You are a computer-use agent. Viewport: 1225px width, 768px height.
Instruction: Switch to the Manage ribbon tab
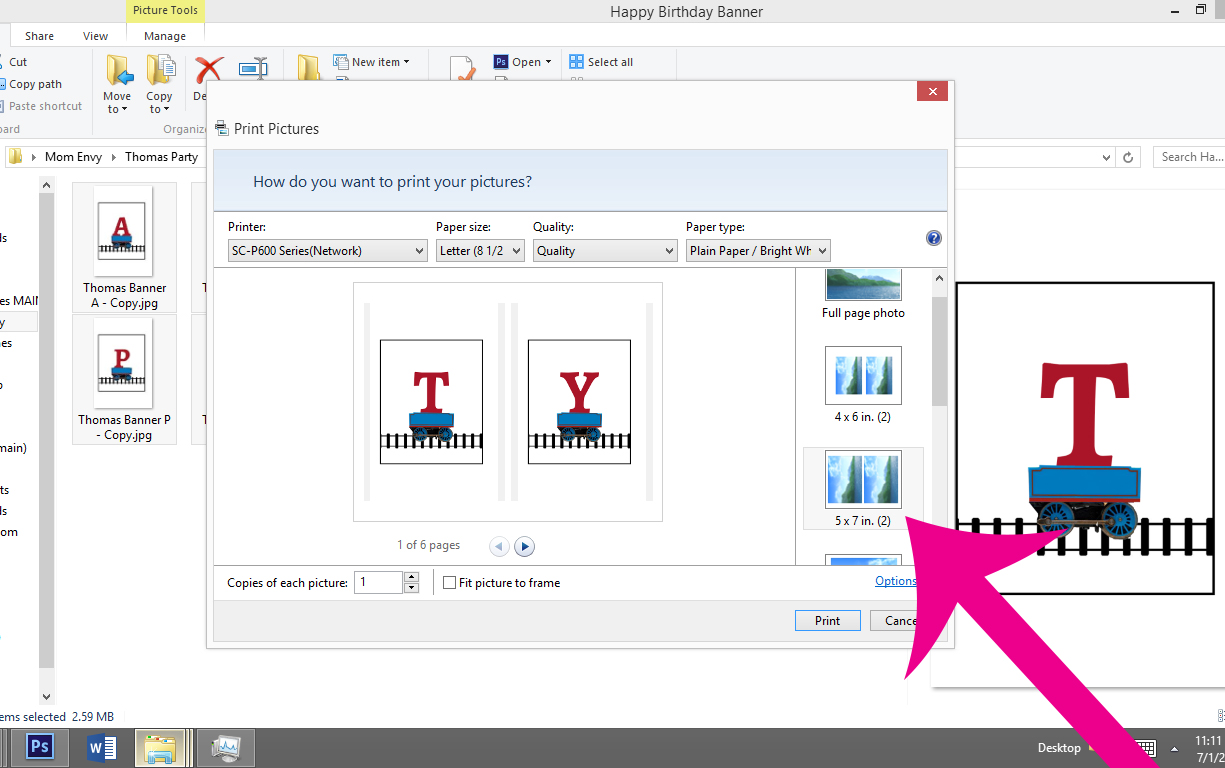point(165,36)
